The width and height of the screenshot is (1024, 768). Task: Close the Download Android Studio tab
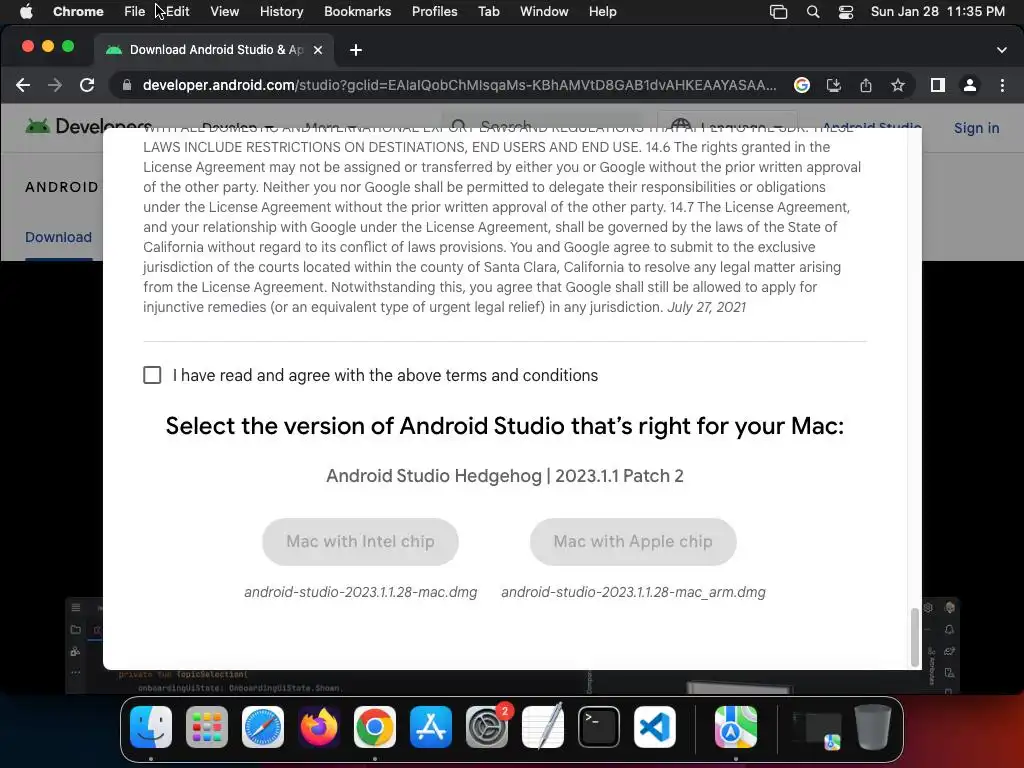coord(317,50)
